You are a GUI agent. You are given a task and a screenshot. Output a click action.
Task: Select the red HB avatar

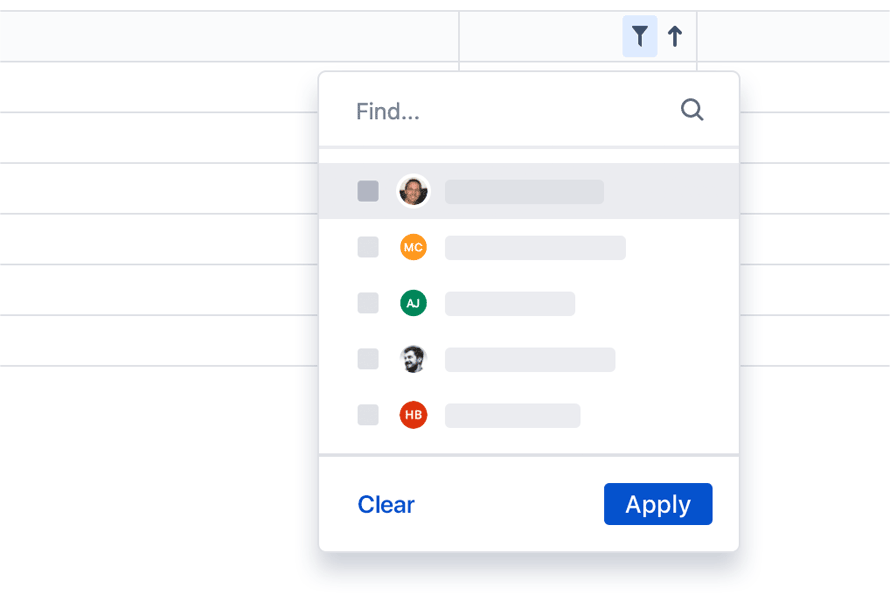click(413, 415)
